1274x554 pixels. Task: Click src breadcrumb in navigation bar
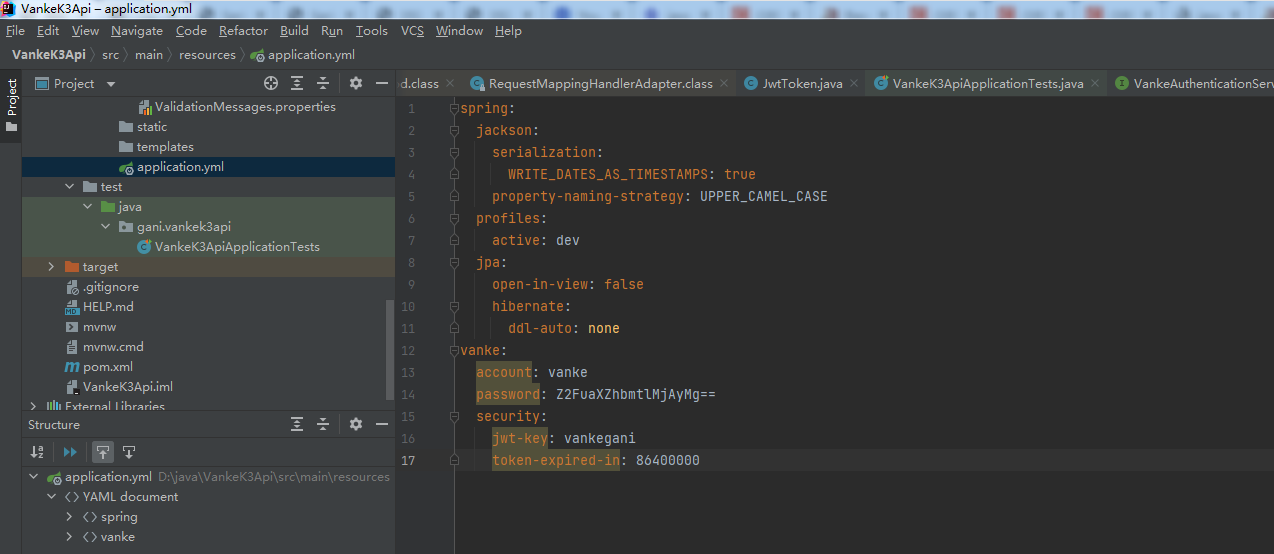tap(110, 55)
